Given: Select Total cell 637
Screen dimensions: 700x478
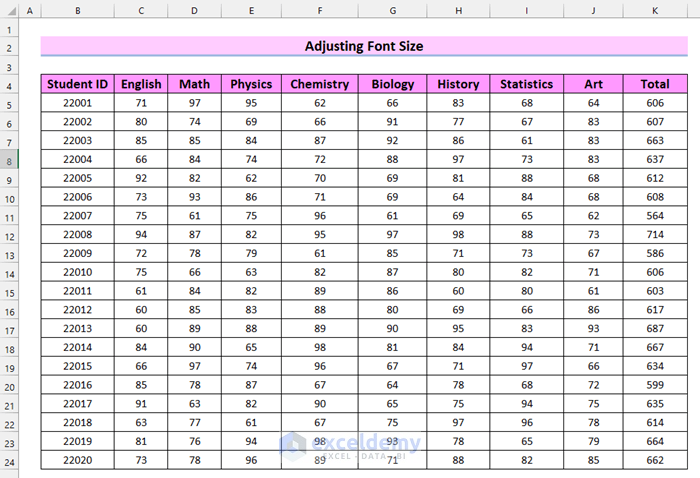Looking at the screenshot, I should pos(655,159).
